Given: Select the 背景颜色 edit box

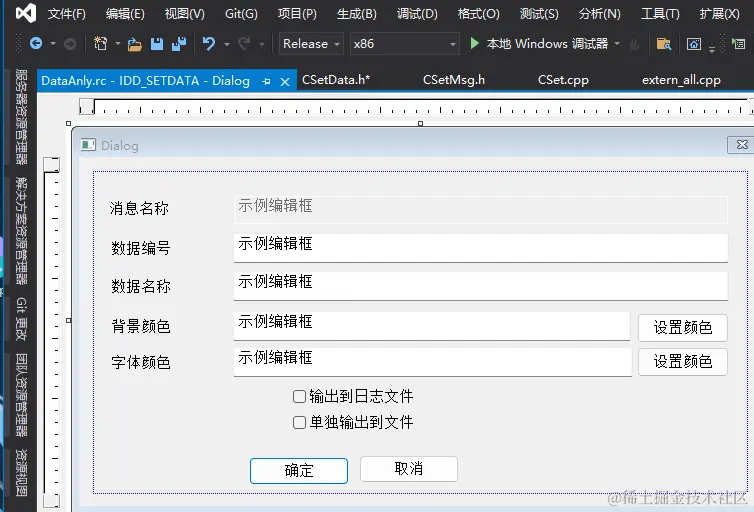Looking at the screenshot, I should [432, 326].
